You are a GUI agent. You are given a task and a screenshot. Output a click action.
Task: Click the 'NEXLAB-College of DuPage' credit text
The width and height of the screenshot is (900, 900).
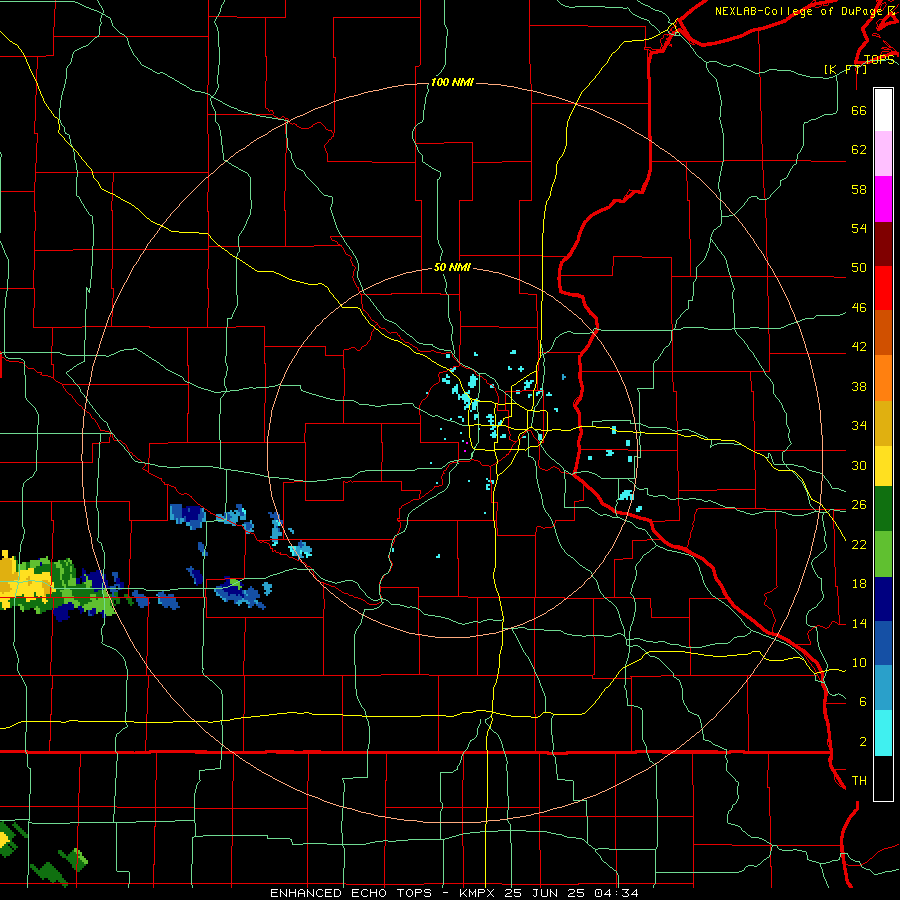click(x=798, y=11)
